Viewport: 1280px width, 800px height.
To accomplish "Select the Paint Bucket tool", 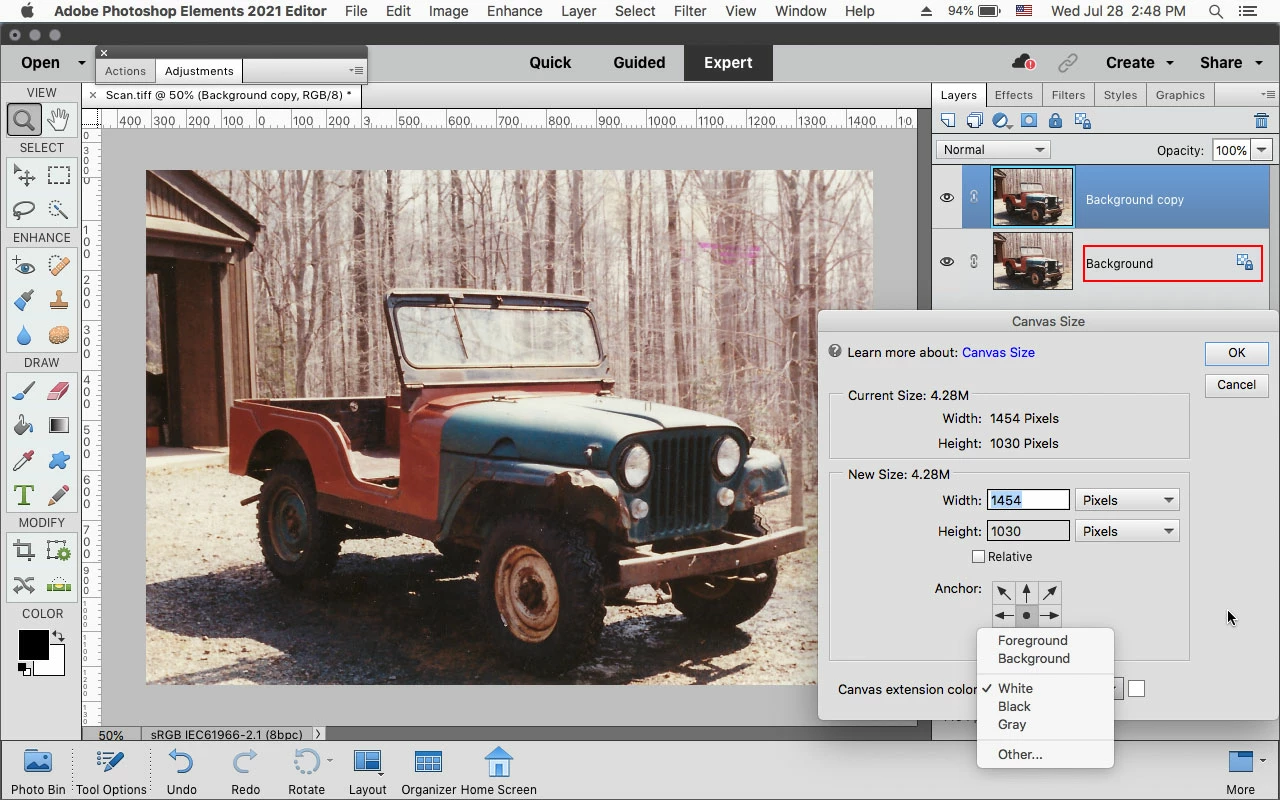I will 24,426.
